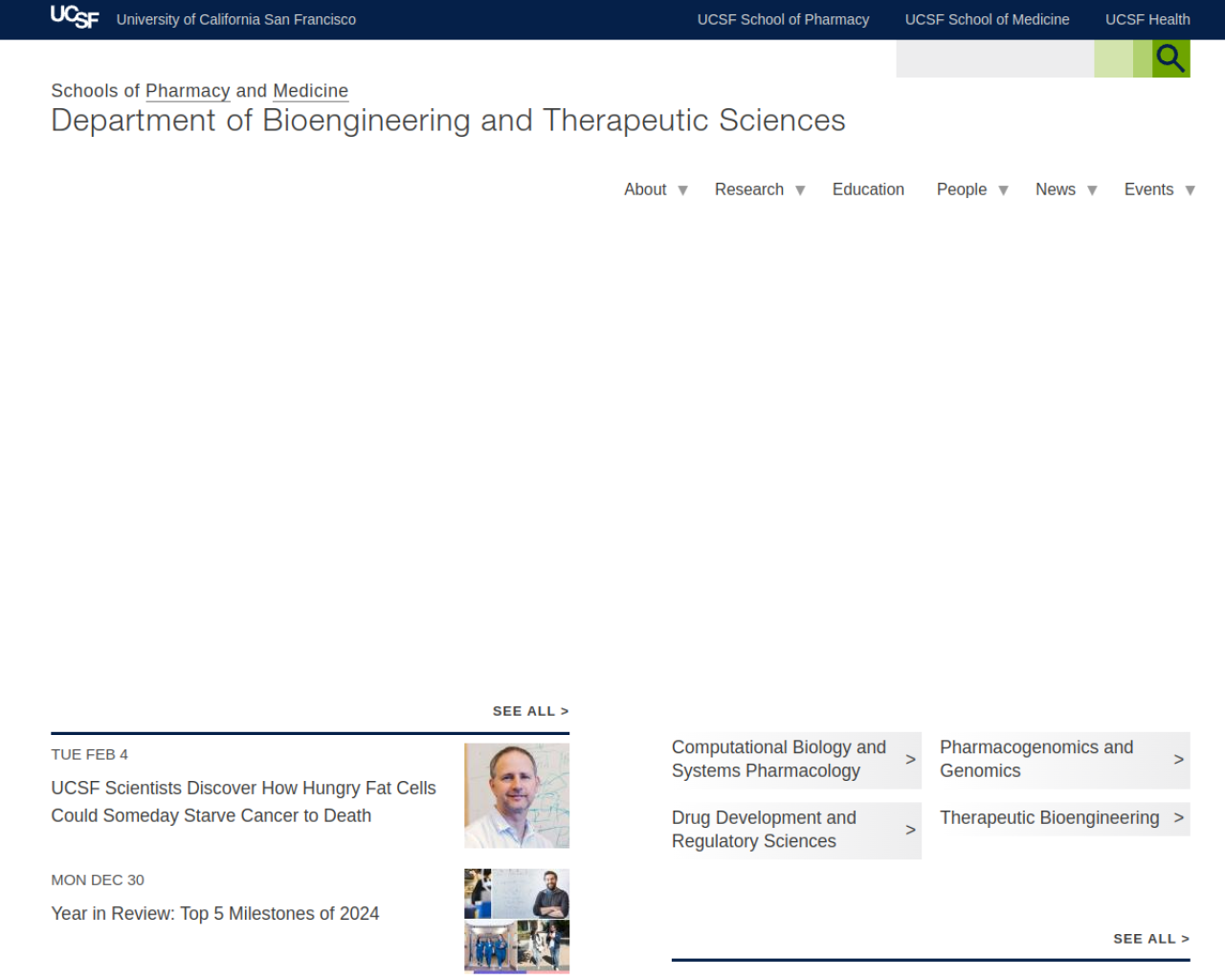Follow the Medicine link in the header
Viewport: 1225px width, 980px height.
pyautogui.click(x=310, y=91)
